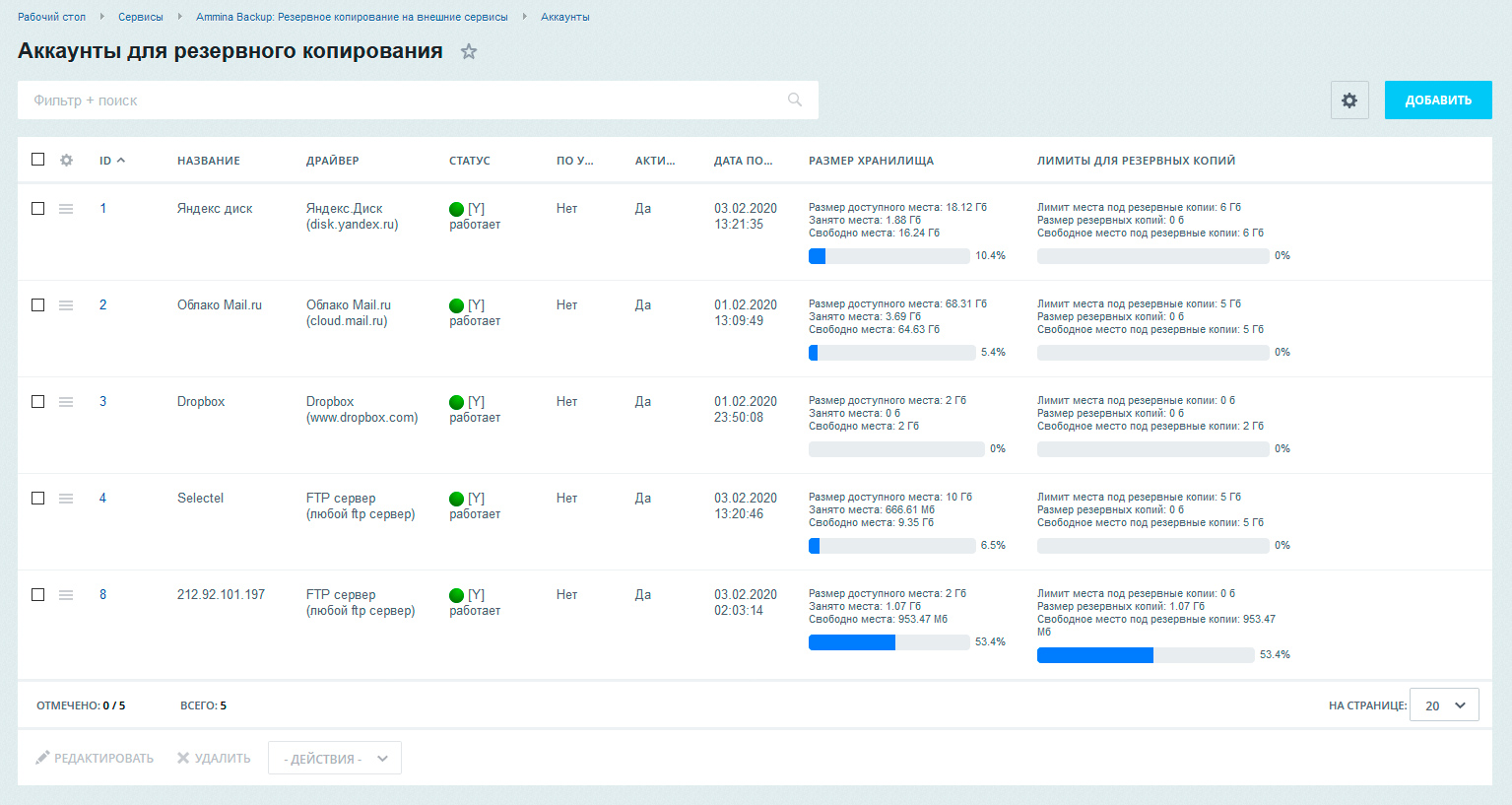
Task: Open account ID 8 link
Action: pyautogui.click(x=102, y=595)
